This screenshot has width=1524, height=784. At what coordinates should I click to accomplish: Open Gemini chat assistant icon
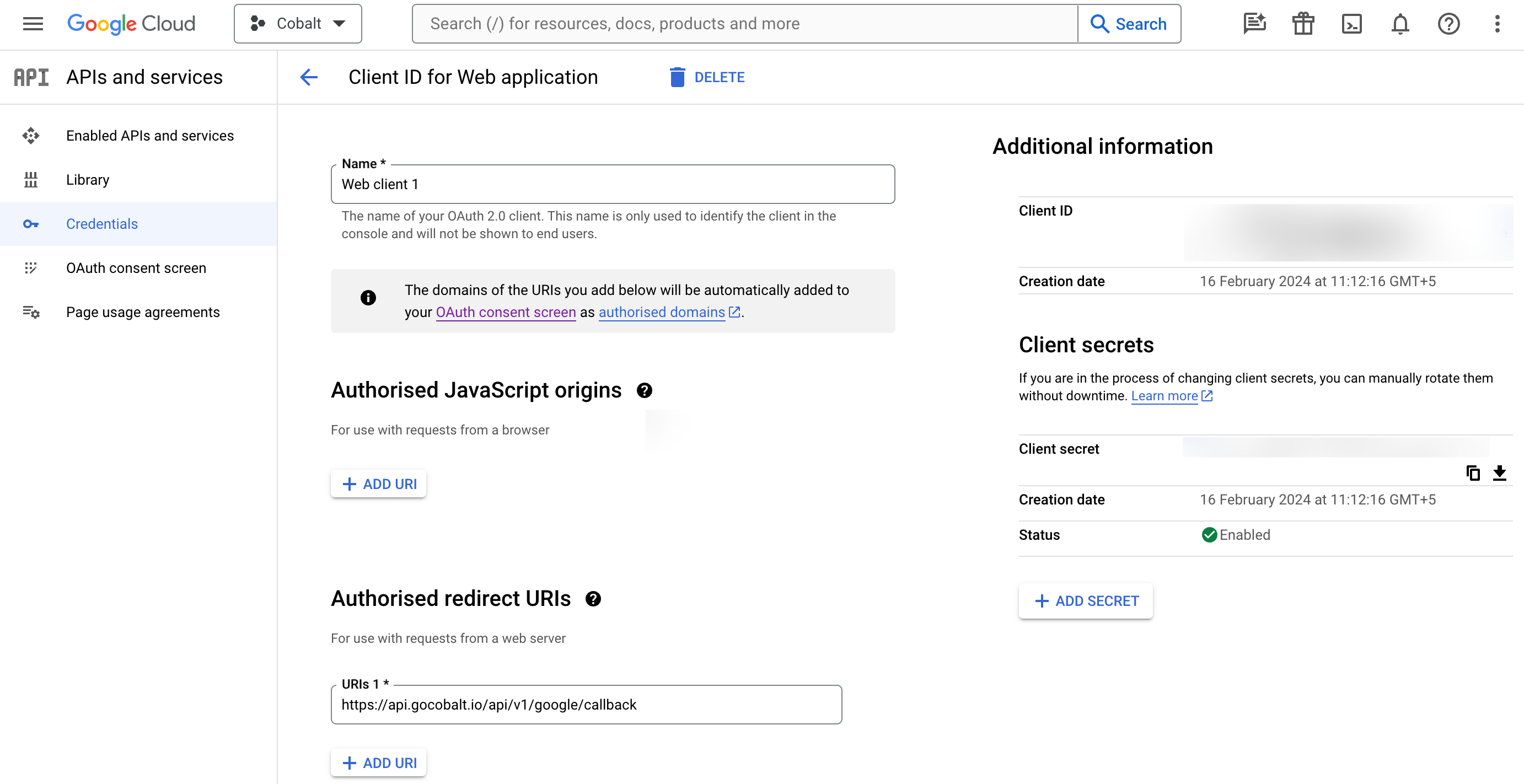[1254, 24]
